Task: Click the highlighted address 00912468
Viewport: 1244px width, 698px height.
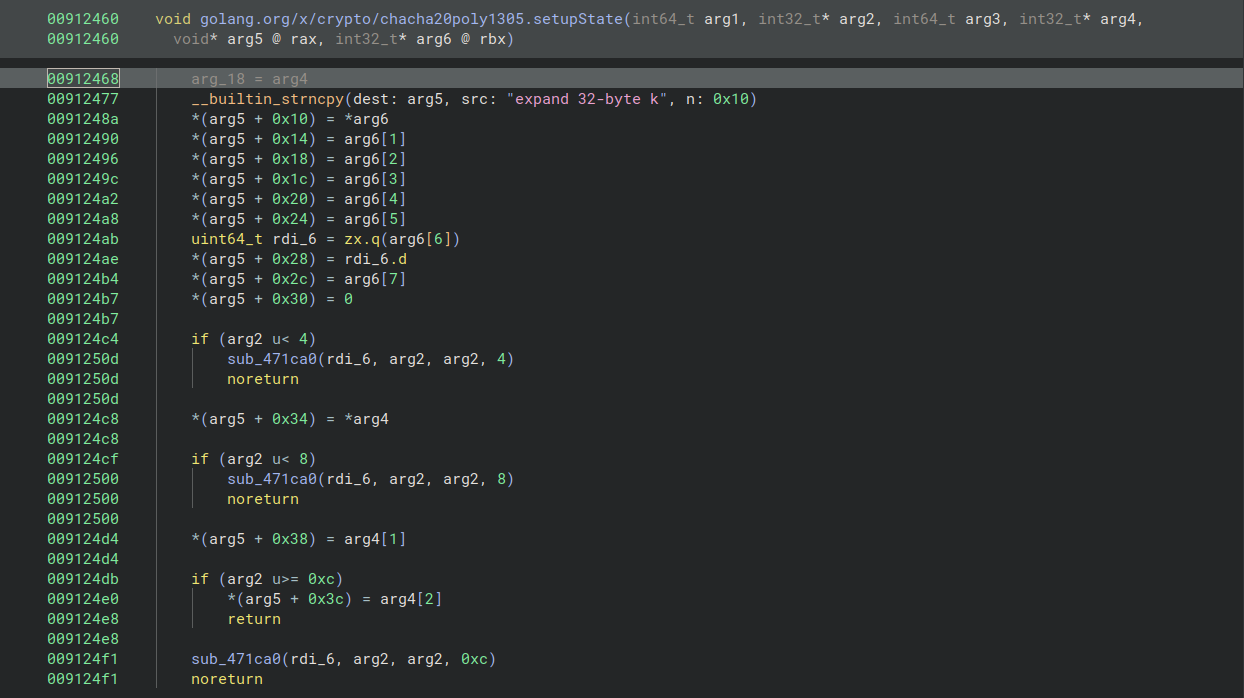Action: (x=82, y=79)
